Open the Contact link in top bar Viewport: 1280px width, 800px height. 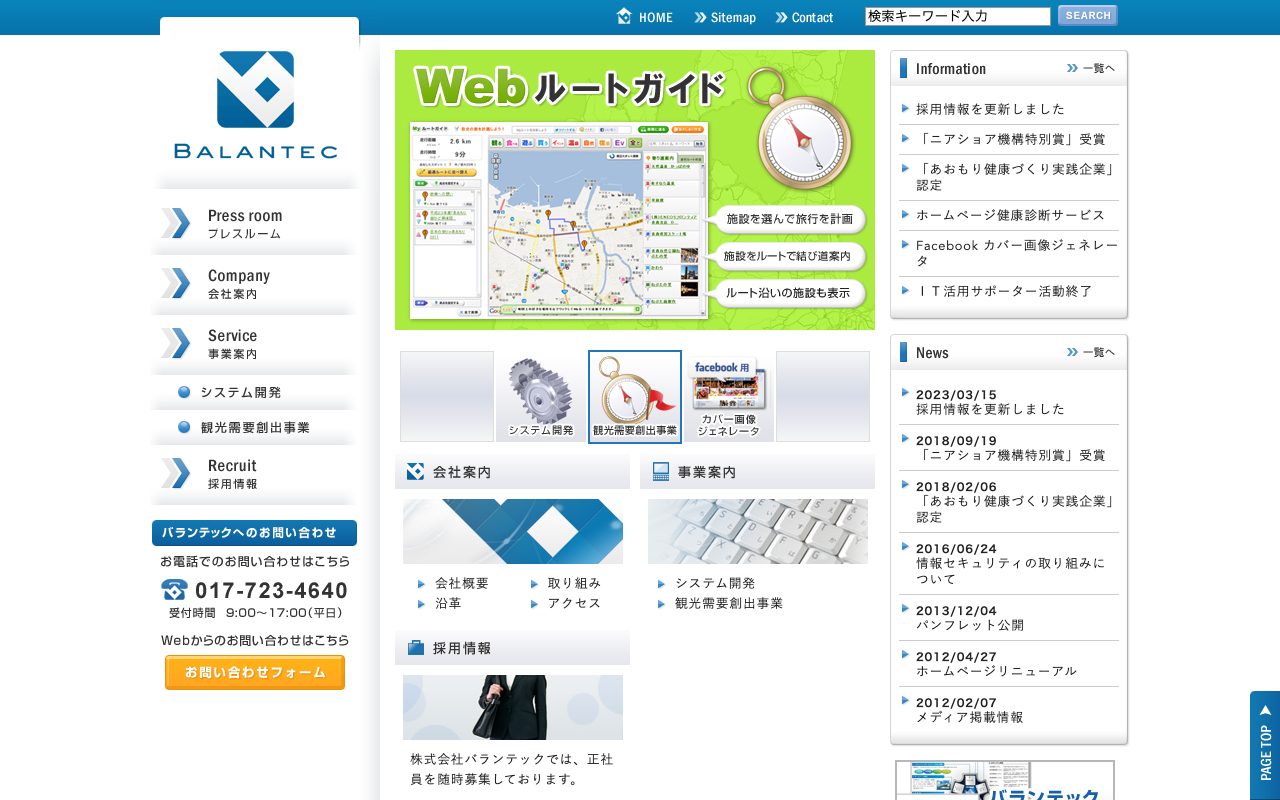click(804, 17)
